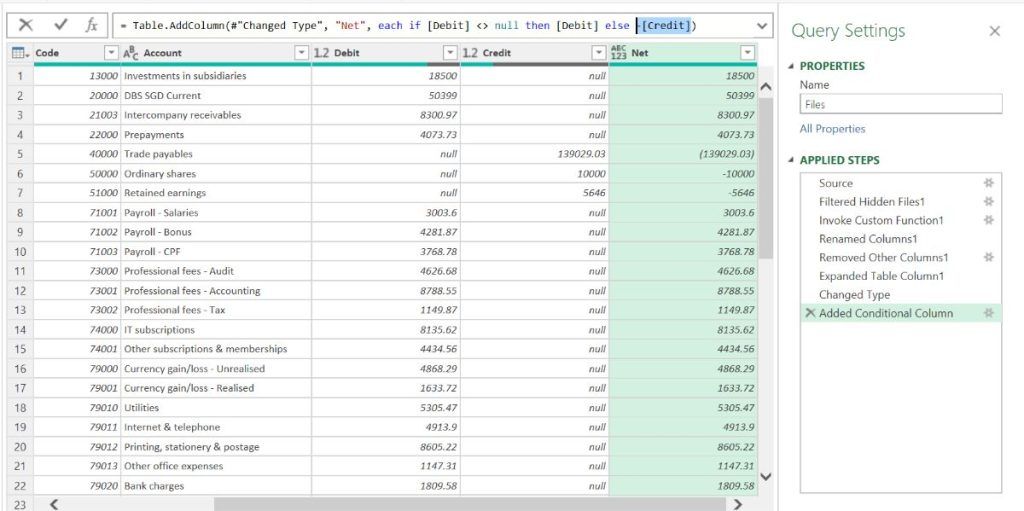This screenshot has height=511, width=1024.
Task: Click the horizontal scrollbar right arrow
Action: click(738, 504)
